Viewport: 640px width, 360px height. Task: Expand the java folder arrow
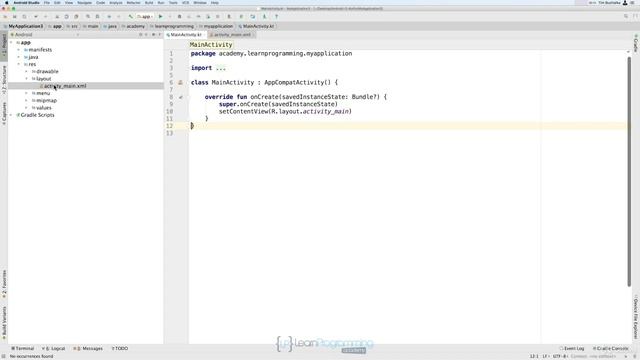pyautogui.click(x=19, y=57)
